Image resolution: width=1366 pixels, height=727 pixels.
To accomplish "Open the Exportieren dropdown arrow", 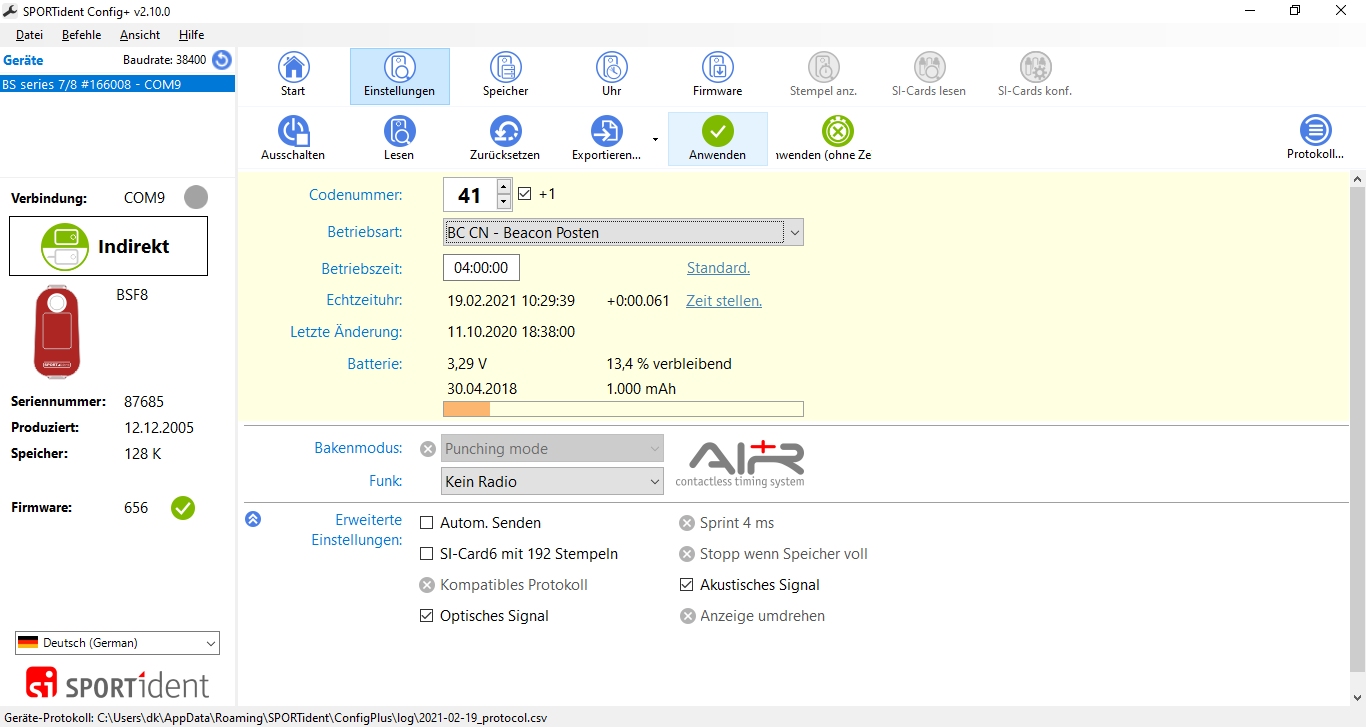I will click(655, 139).
